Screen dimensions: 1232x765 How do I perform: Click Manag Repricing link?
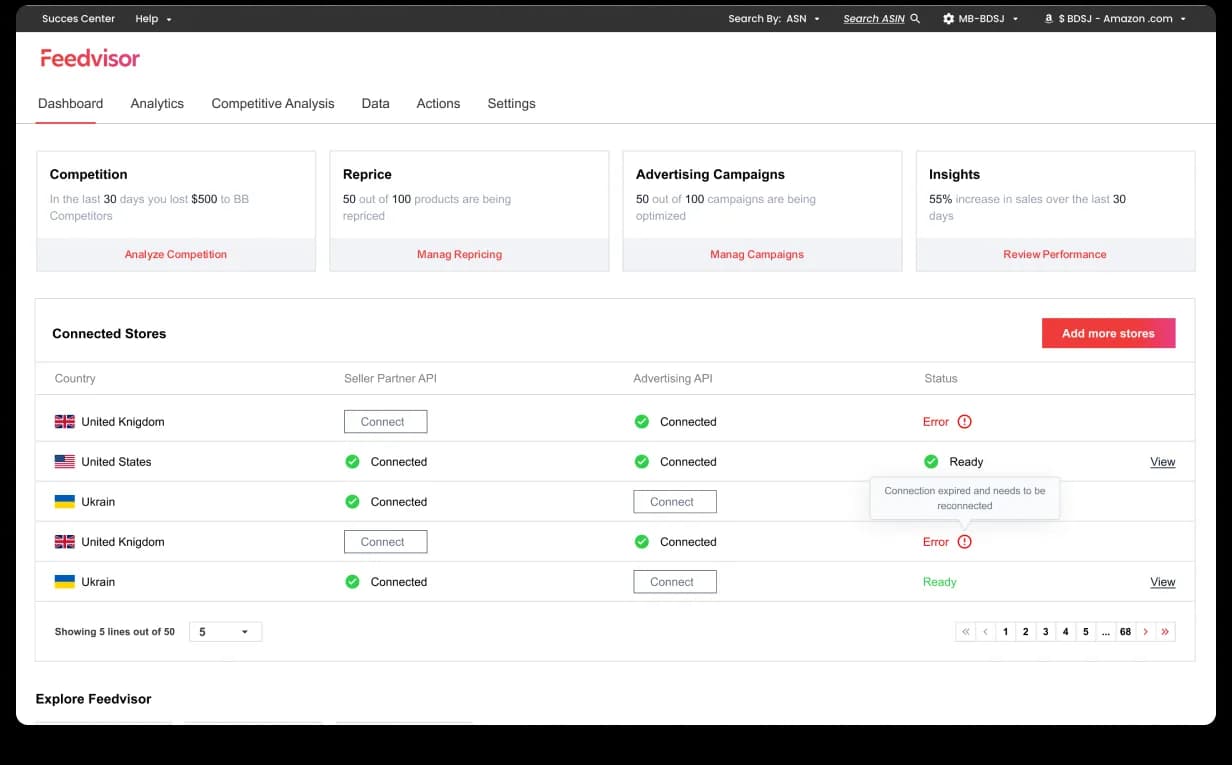459,255
